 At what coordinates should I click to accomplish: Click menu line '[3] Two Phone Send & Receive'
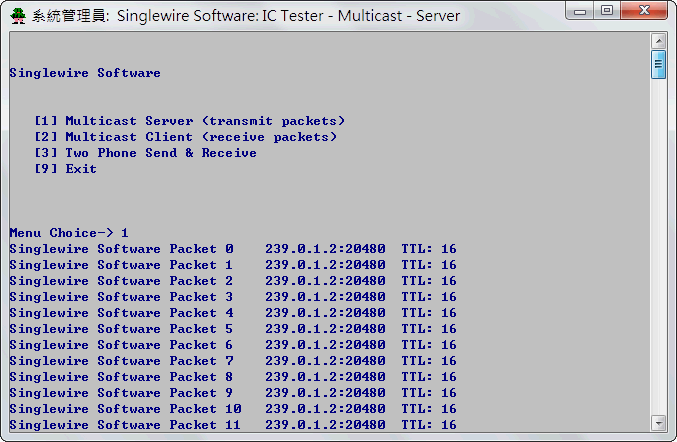[x=146, y=153]
